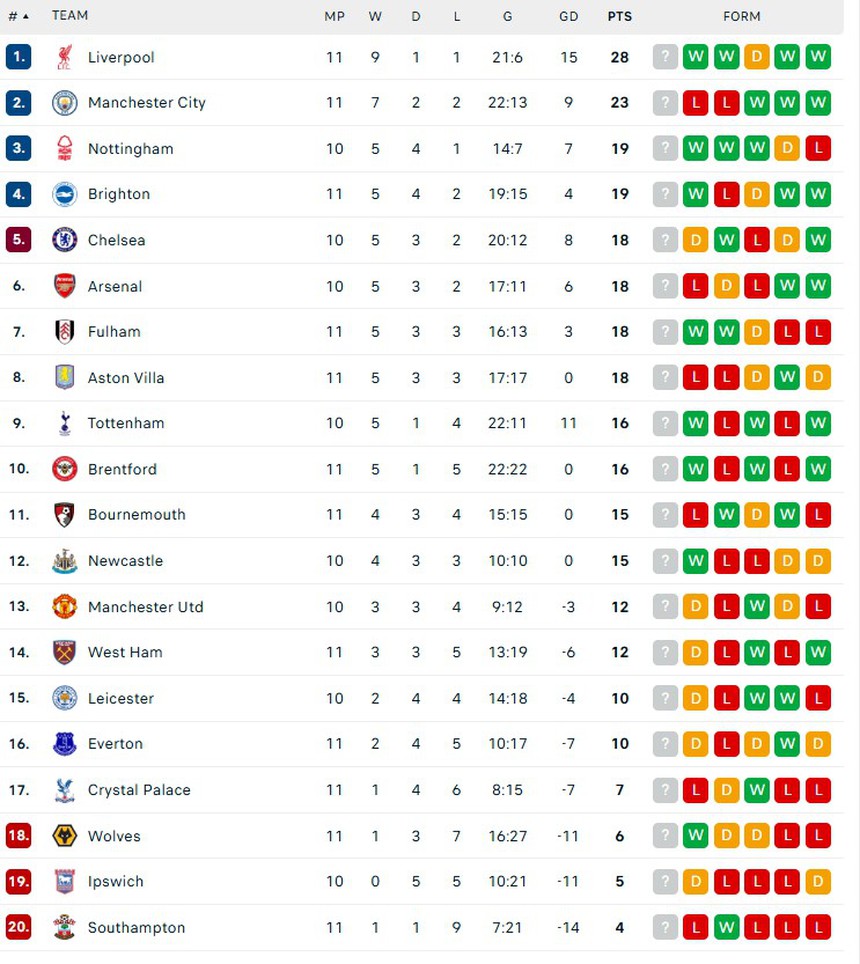Open the Liverpool team page link
The image size is (860, 964).
point(121,57)
